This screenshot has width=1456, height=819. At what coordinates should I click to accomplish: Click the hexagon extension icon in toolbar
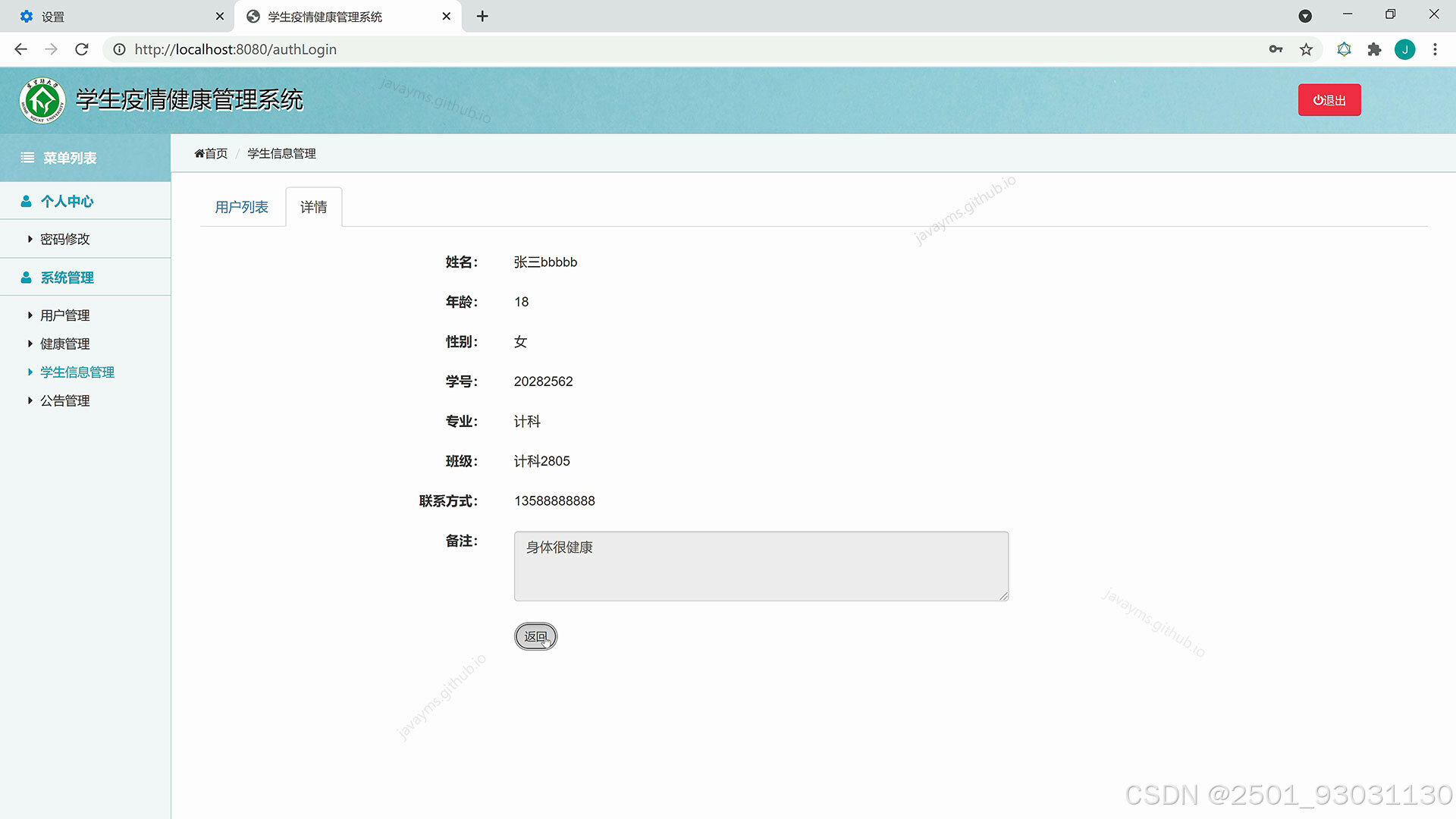click(1344, 49)
